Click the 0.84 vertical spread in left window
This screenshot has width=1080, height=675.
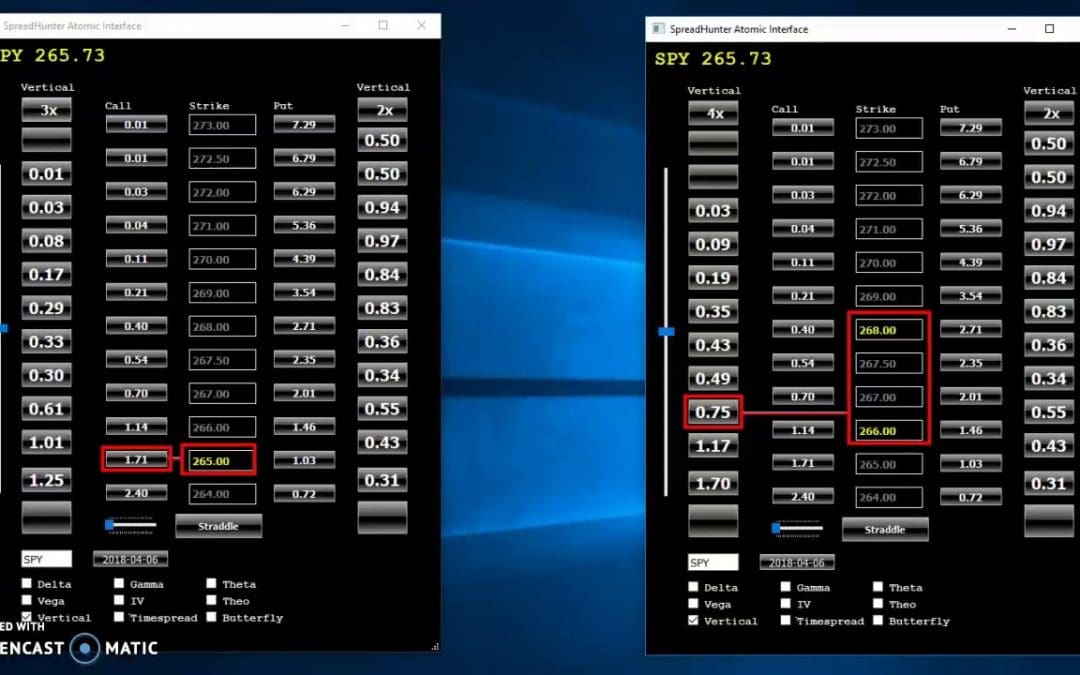(382, 275)
